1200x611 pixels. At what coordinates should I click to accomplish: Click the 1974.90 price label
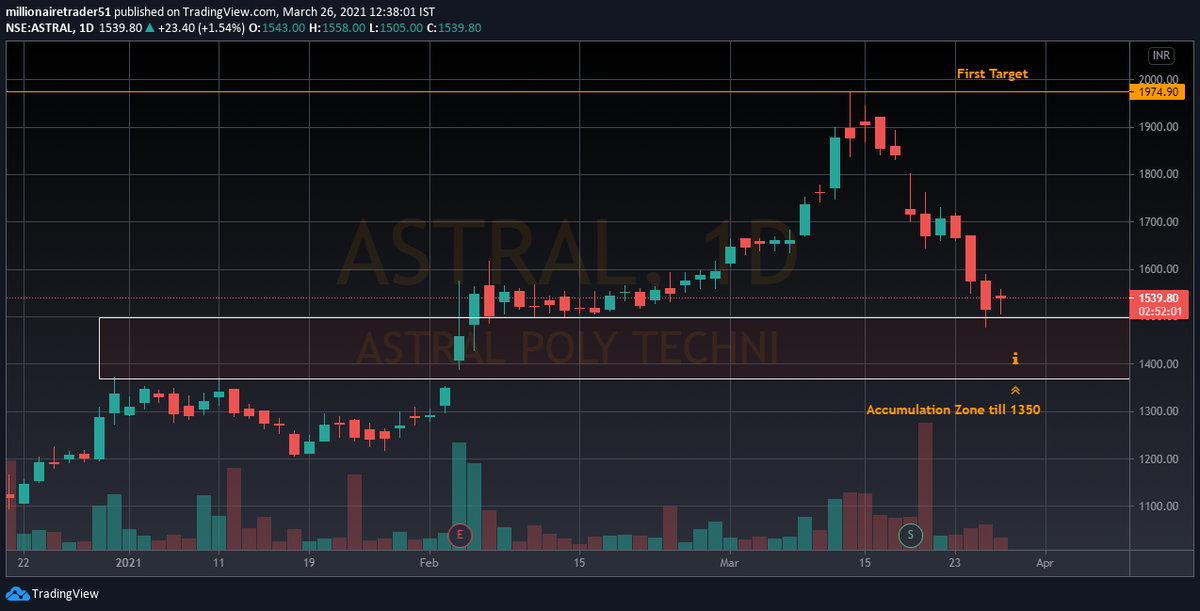(1159, 92)
